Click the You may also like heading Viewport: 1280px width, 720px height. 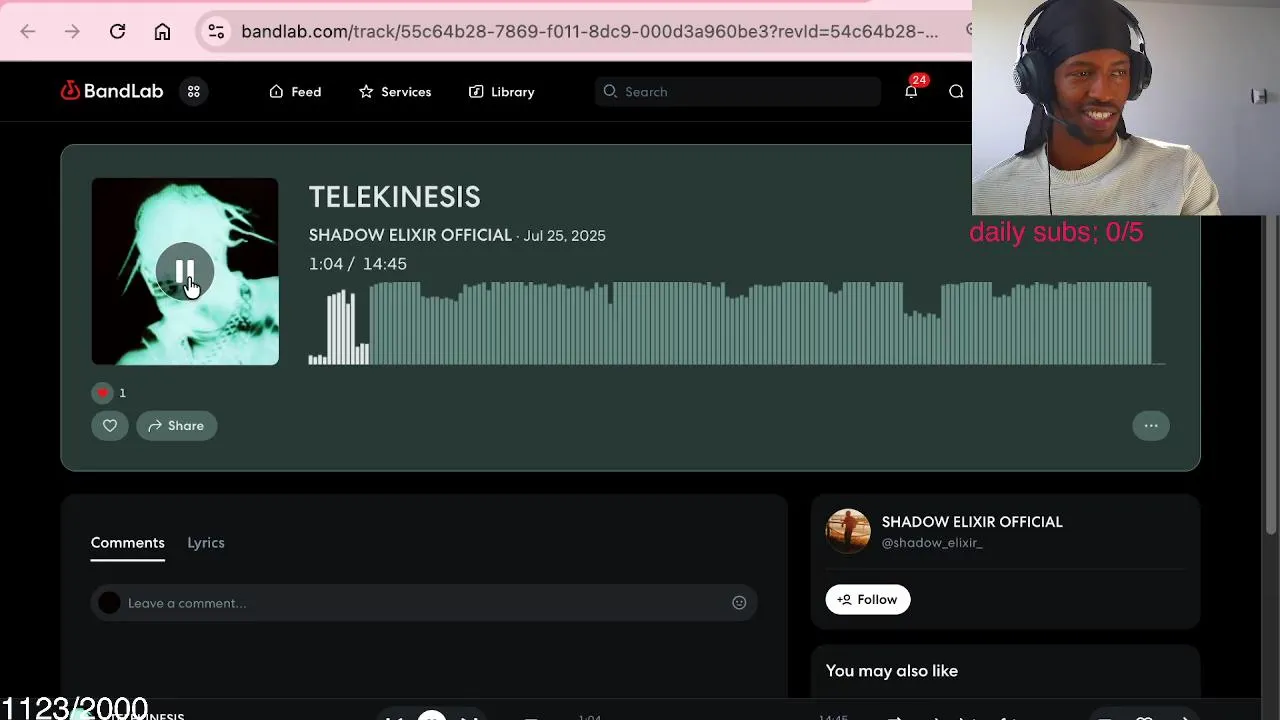pos(892,671)
